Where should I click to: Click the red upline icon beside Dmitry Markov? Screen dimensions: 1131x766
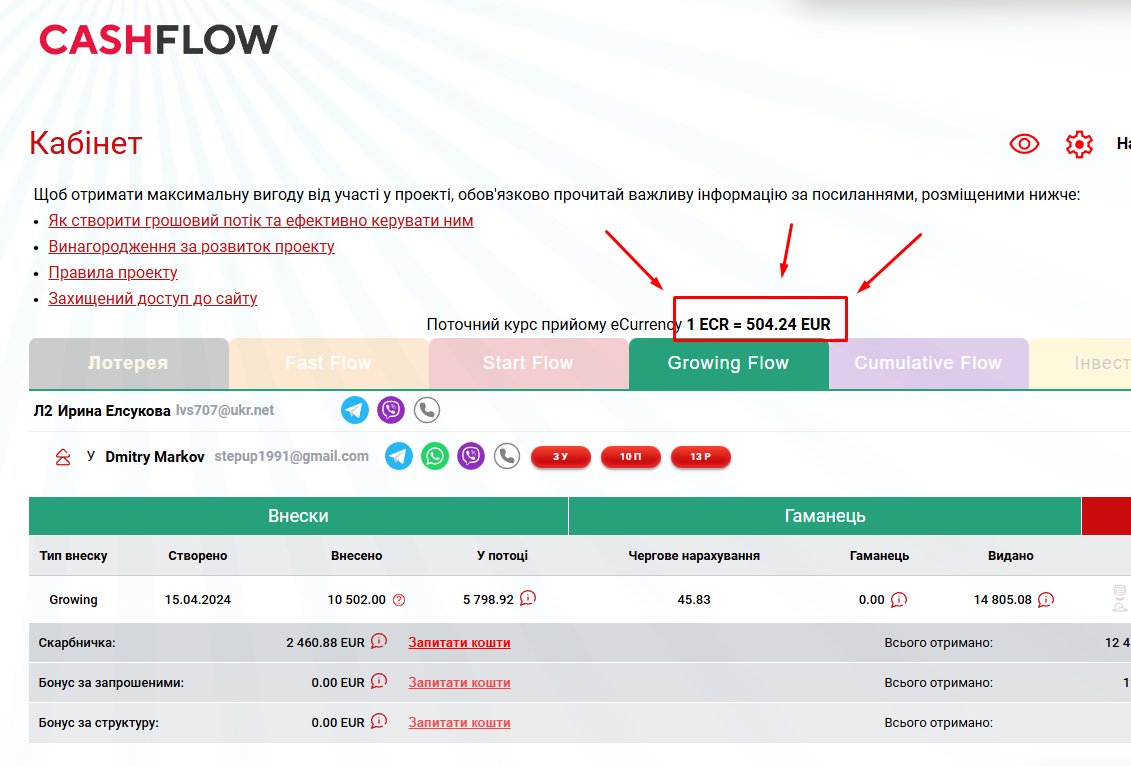pyautogui.click(x=63, y=457)
